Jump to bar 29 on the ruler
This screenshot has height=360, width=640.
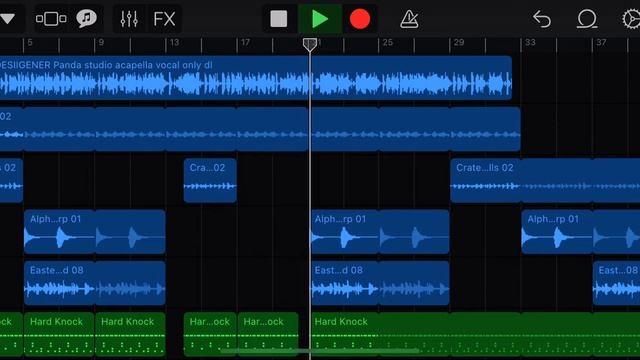click(459, 42)
